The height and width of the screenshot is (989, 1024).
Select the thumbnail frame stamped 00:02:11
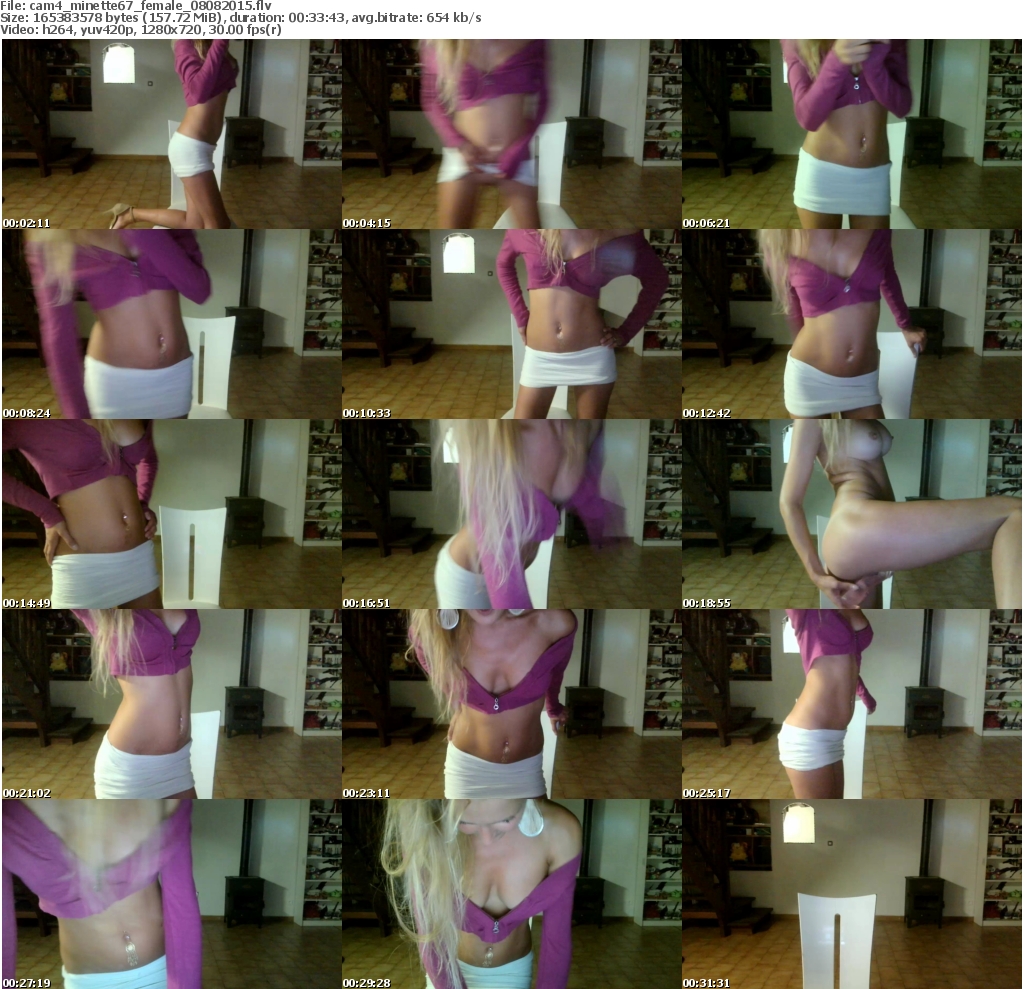(172, 134)
